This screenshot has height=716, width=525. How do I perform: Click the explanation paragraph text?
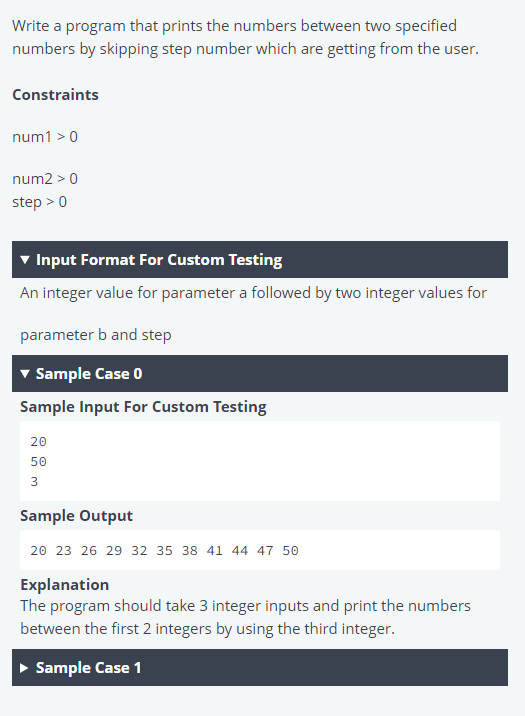[246, 617]
